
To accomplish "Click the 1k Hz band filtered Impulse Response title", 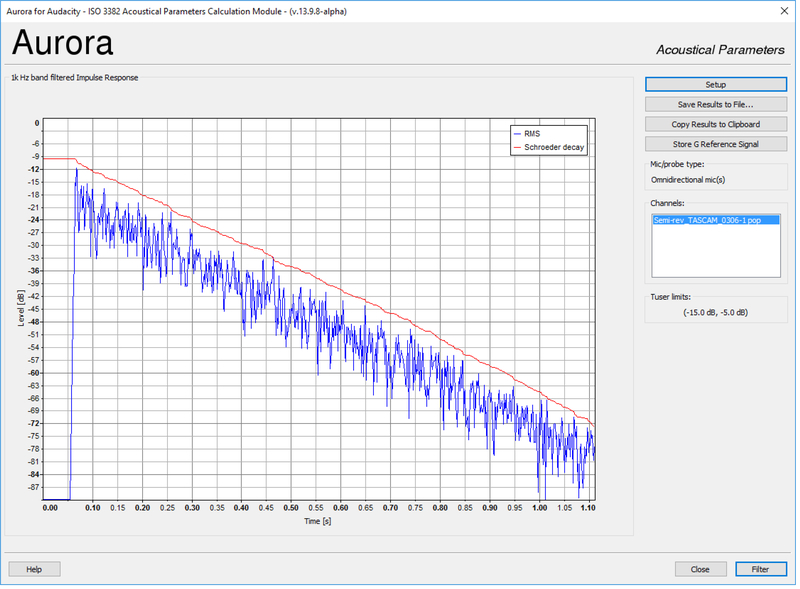I will pos(74,78).
